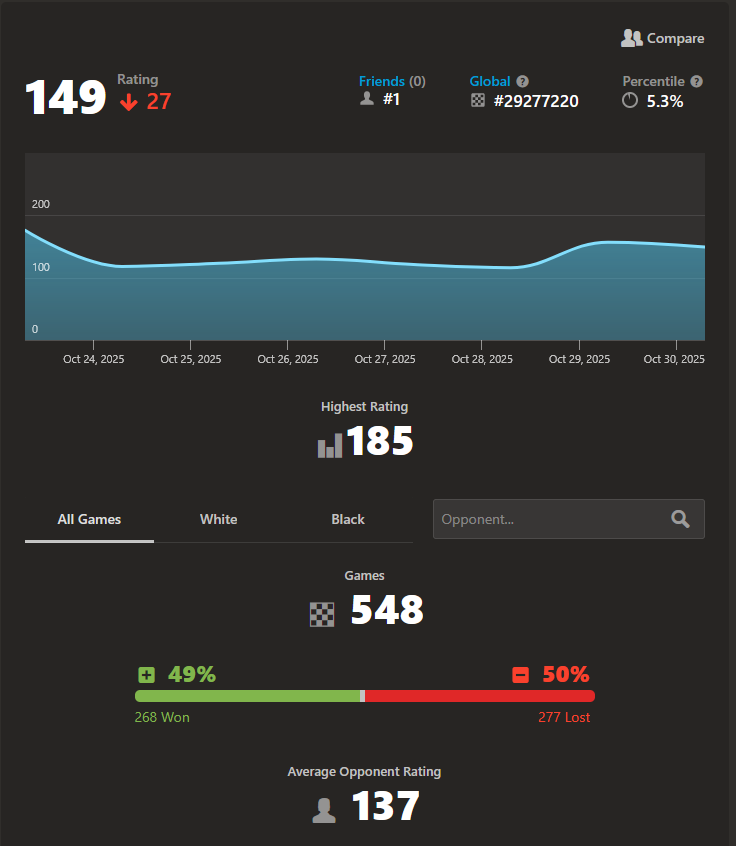This screenshot has width=736, height=846.
Task: Click the Oct 29, 2025 axis label
Action: [x=579, y=359]
